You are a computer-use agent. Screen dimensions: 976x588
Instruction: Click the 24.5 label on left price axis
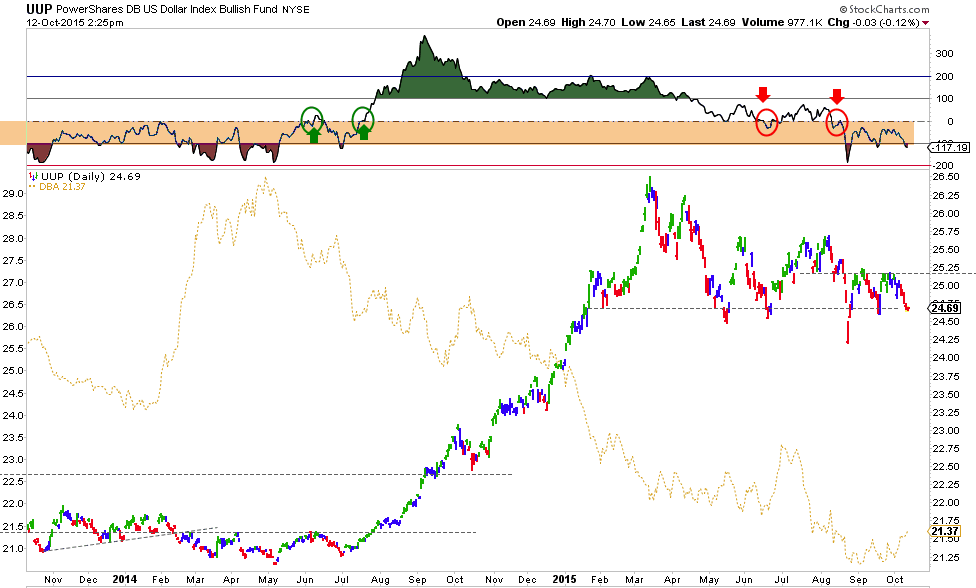(x=12, y=393)
